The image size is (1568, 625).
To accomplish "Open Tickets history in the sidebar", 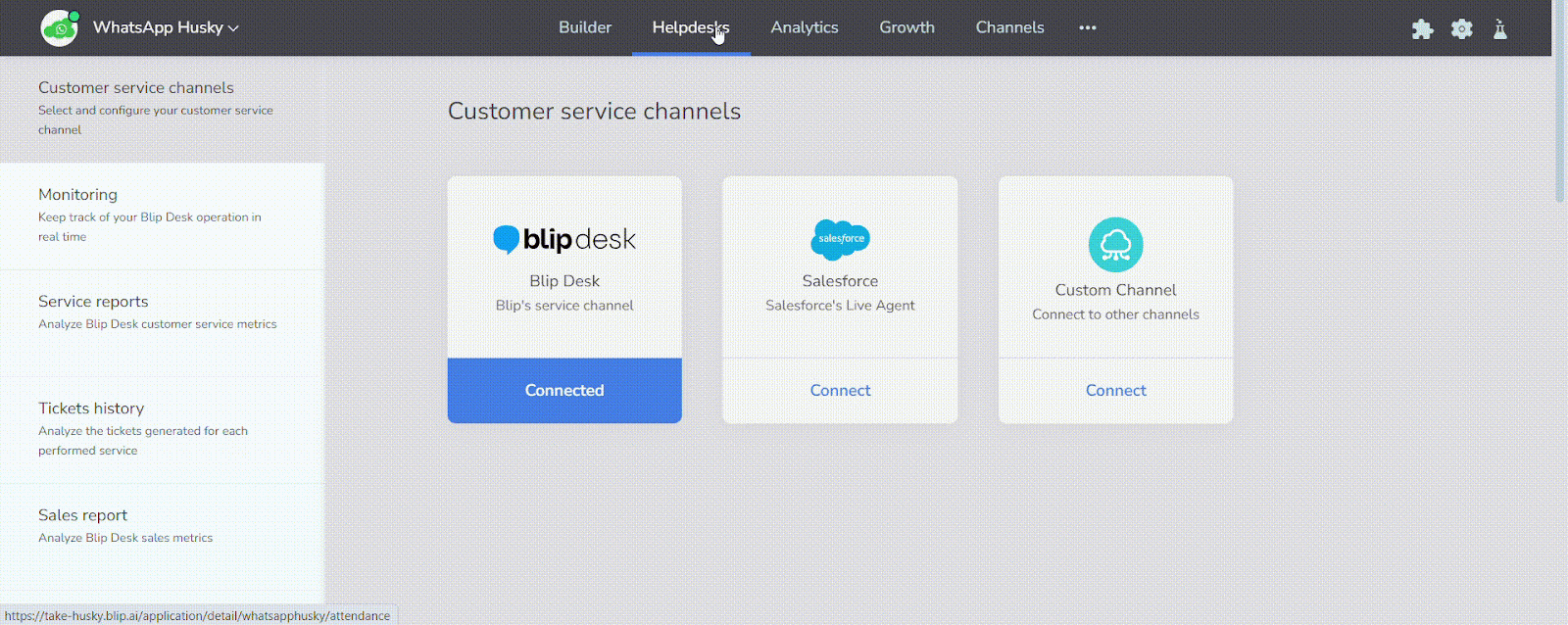I will [x=162, y=430].
